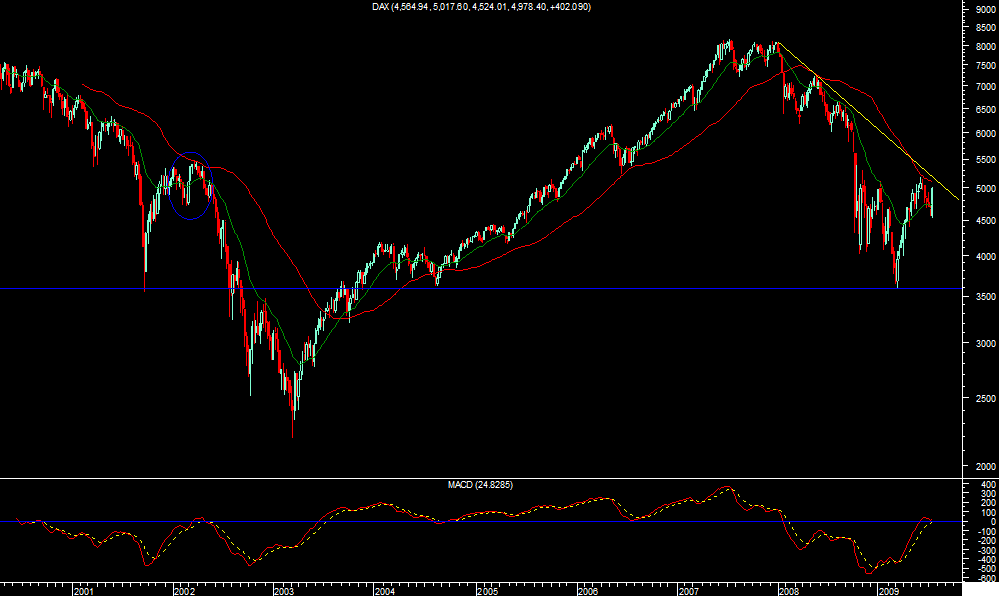Select the MACD axis -600 label
Image resolution: width=999 pixels, height=596 pixels.
[x=986, y=578]
